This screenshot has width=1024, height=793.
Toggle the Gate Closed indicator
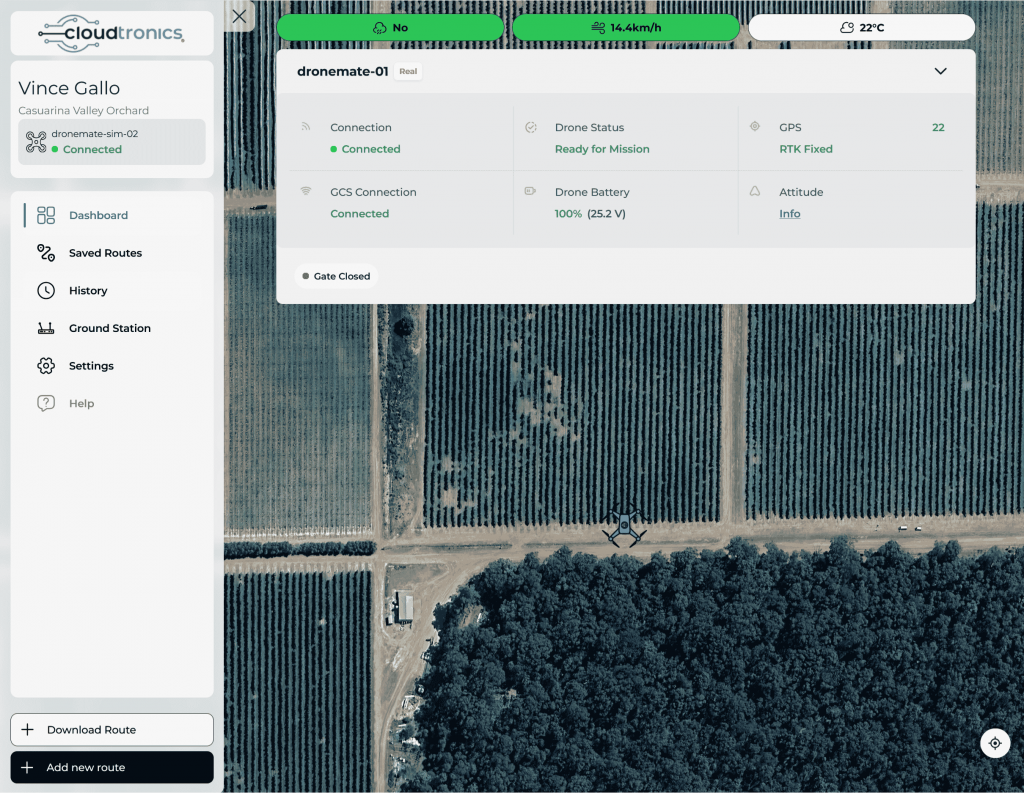337,275
